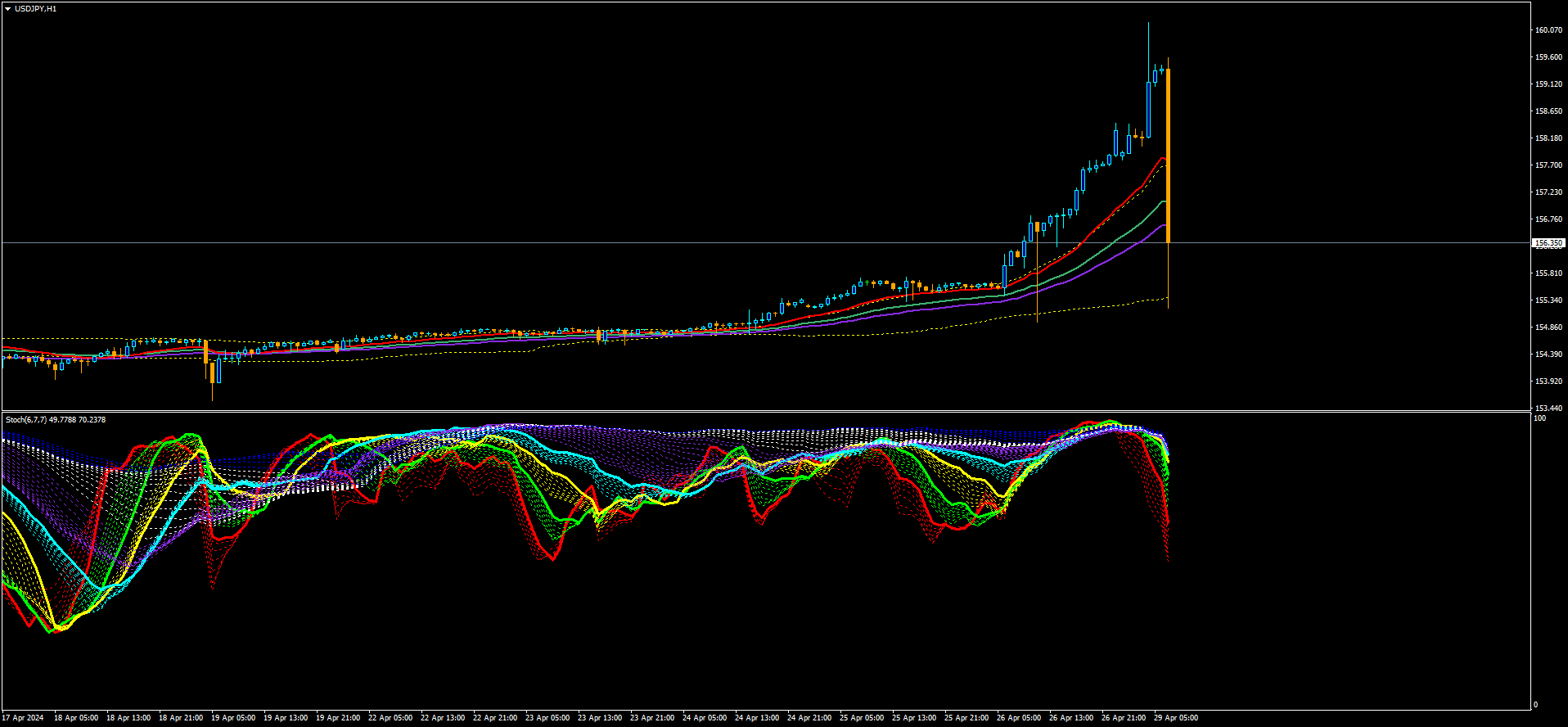This screenshot has width=1568, height=727.
Task: Click the 159.600 price scale label
Action: [x=1548, y=57]
